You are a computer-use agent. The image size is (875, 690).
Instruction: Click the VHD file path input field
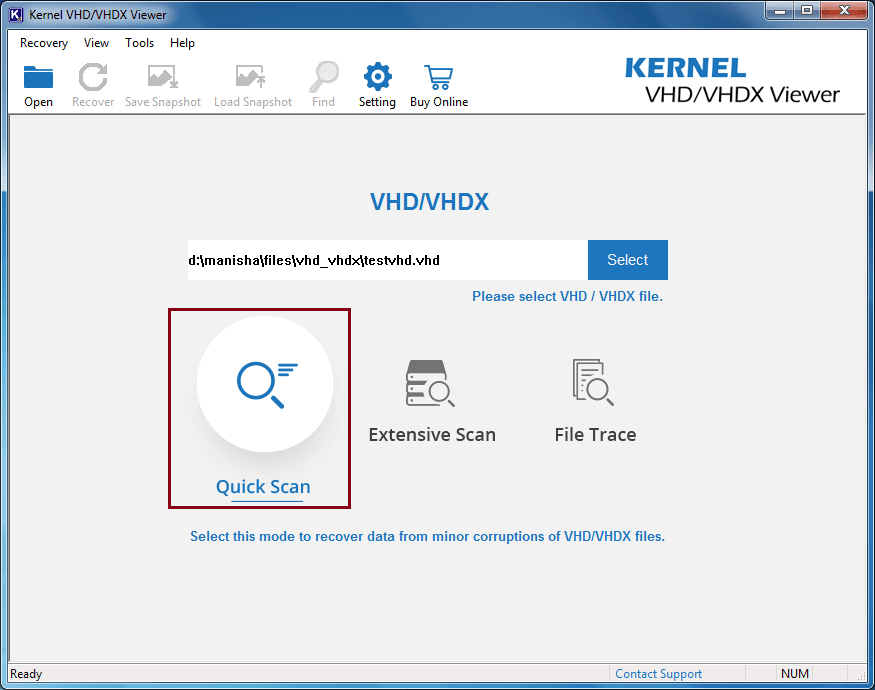tap(388, 260)
